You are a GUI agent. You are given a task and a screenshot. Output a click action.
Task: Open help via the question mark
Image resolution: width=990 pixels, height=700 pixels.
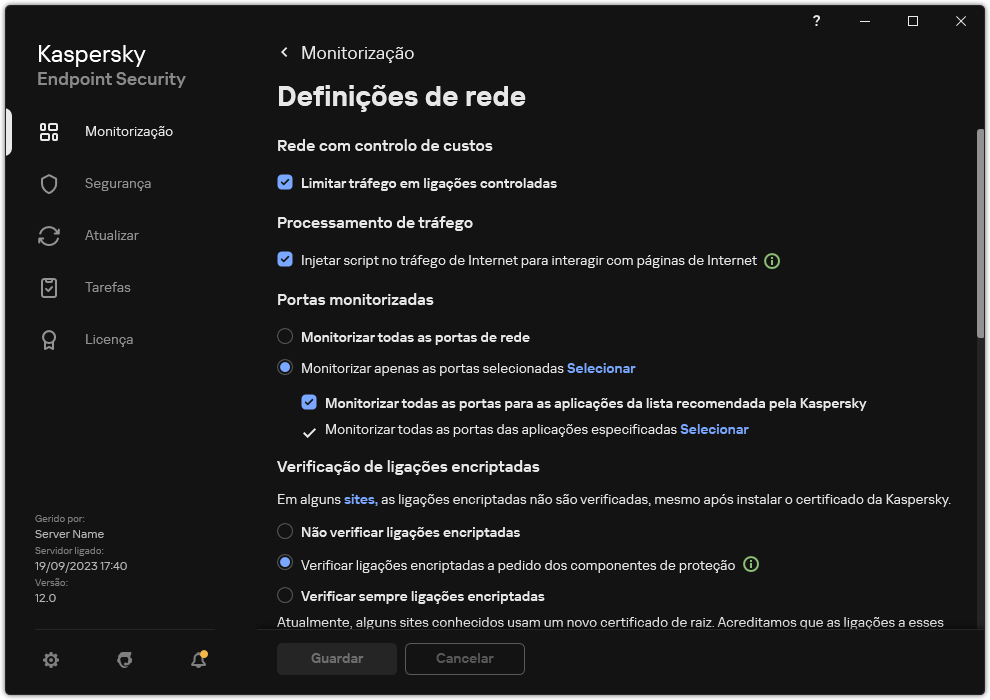[x=816, y=20]
